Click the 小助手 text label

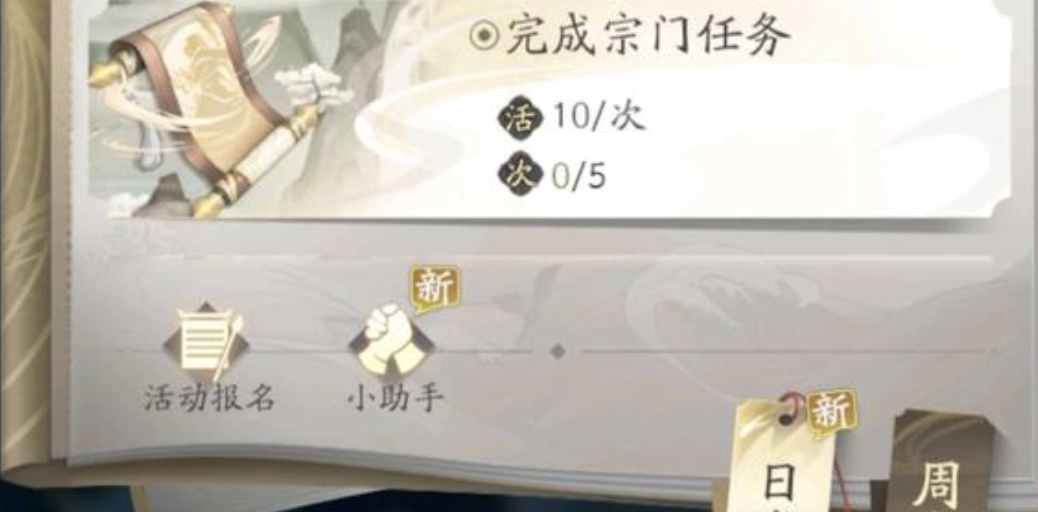coord(395,397)
